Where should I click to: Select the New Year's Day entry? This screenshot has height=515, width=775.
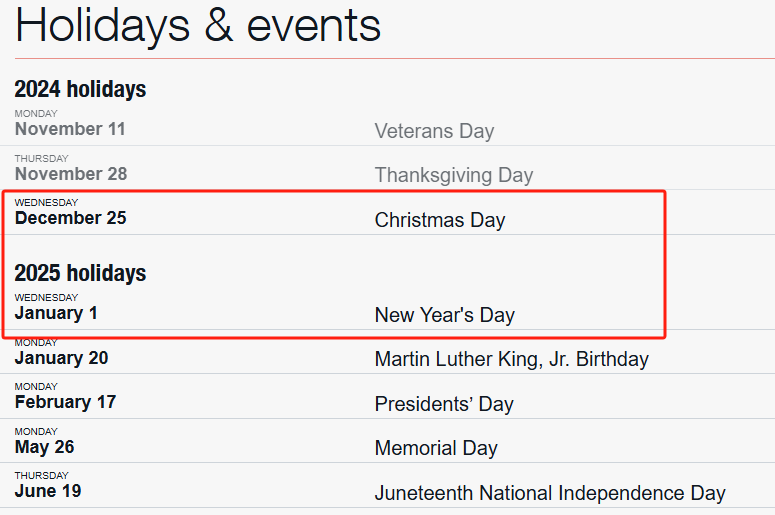click(445, 315)
